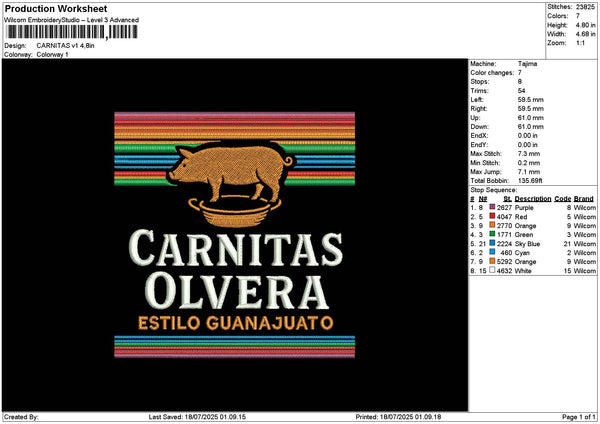Click the 'Brand' column header
This screenshot has width=600, height=424.
584,199
